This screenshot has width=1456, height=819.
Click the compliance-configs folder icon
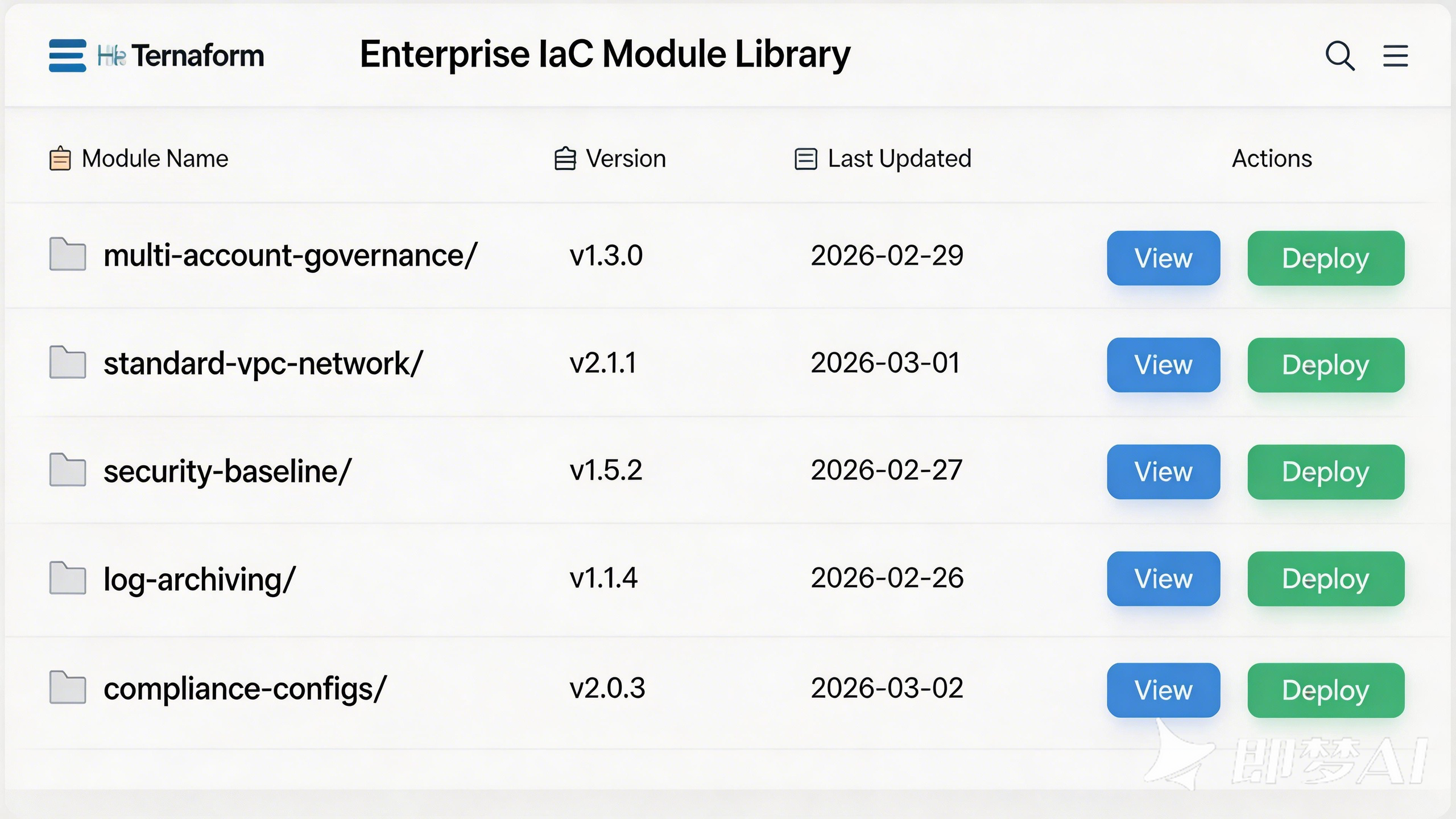coord(68,688)
